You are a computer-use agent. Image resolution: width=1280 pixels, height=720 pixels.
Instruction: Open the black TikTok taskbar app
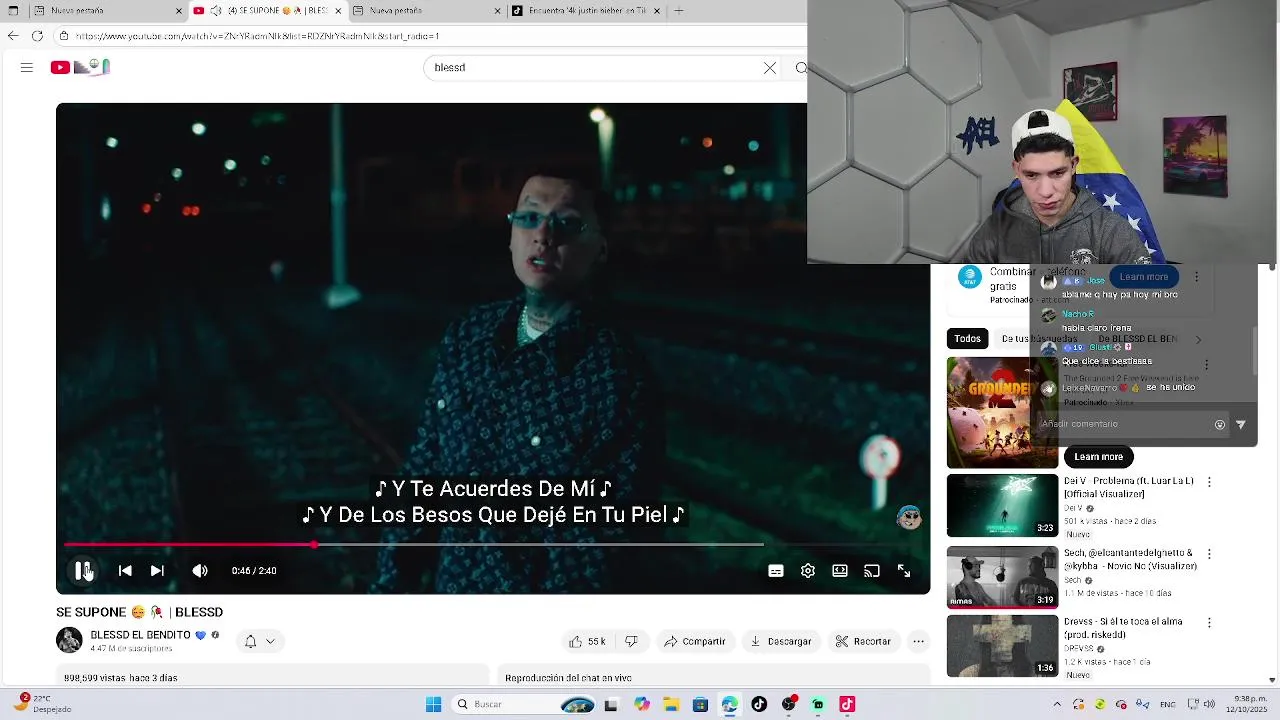[759, 704]
